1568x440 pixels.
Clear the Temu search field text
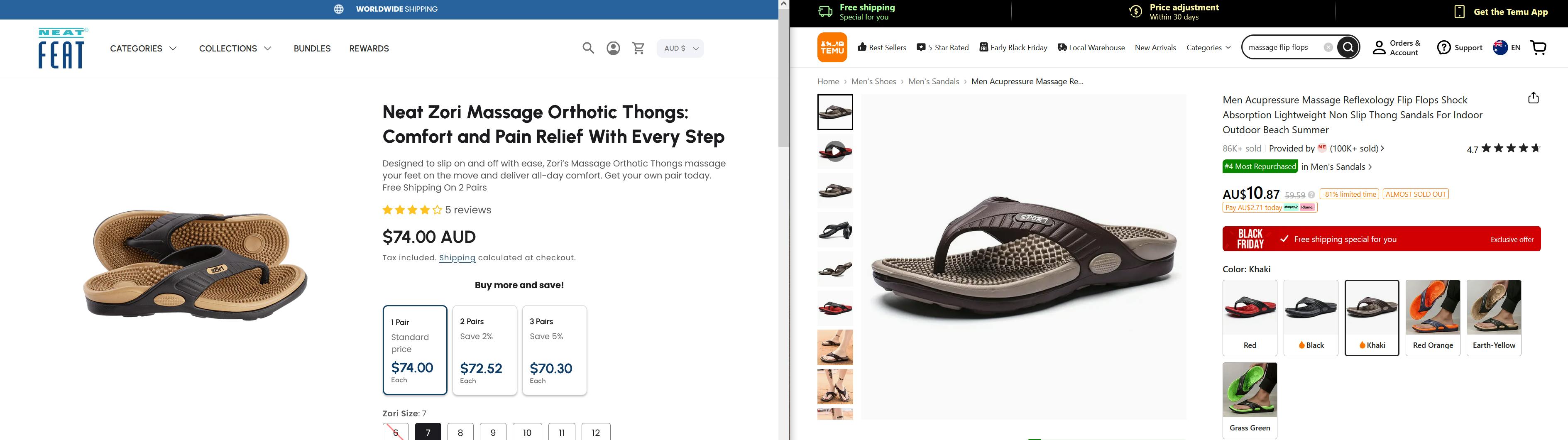click(x=1328, y=47)
